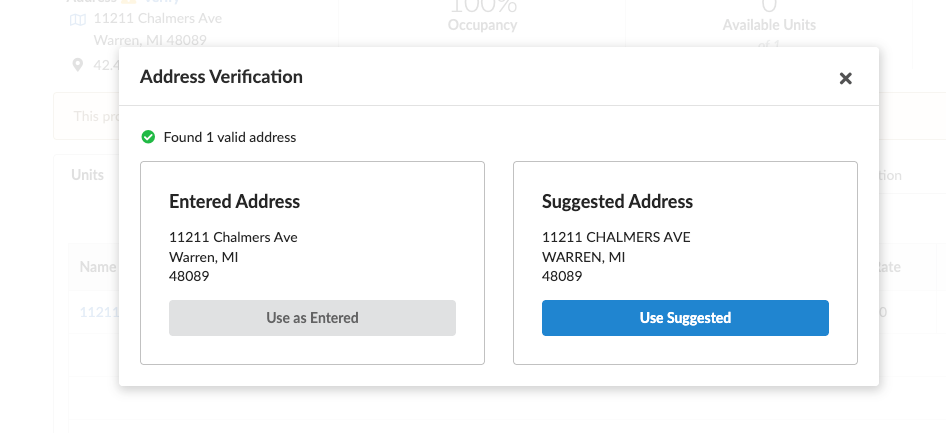Click the 100% Occupancy stat
The height and width of the screenshot is (433, 946).
point(482,15)
